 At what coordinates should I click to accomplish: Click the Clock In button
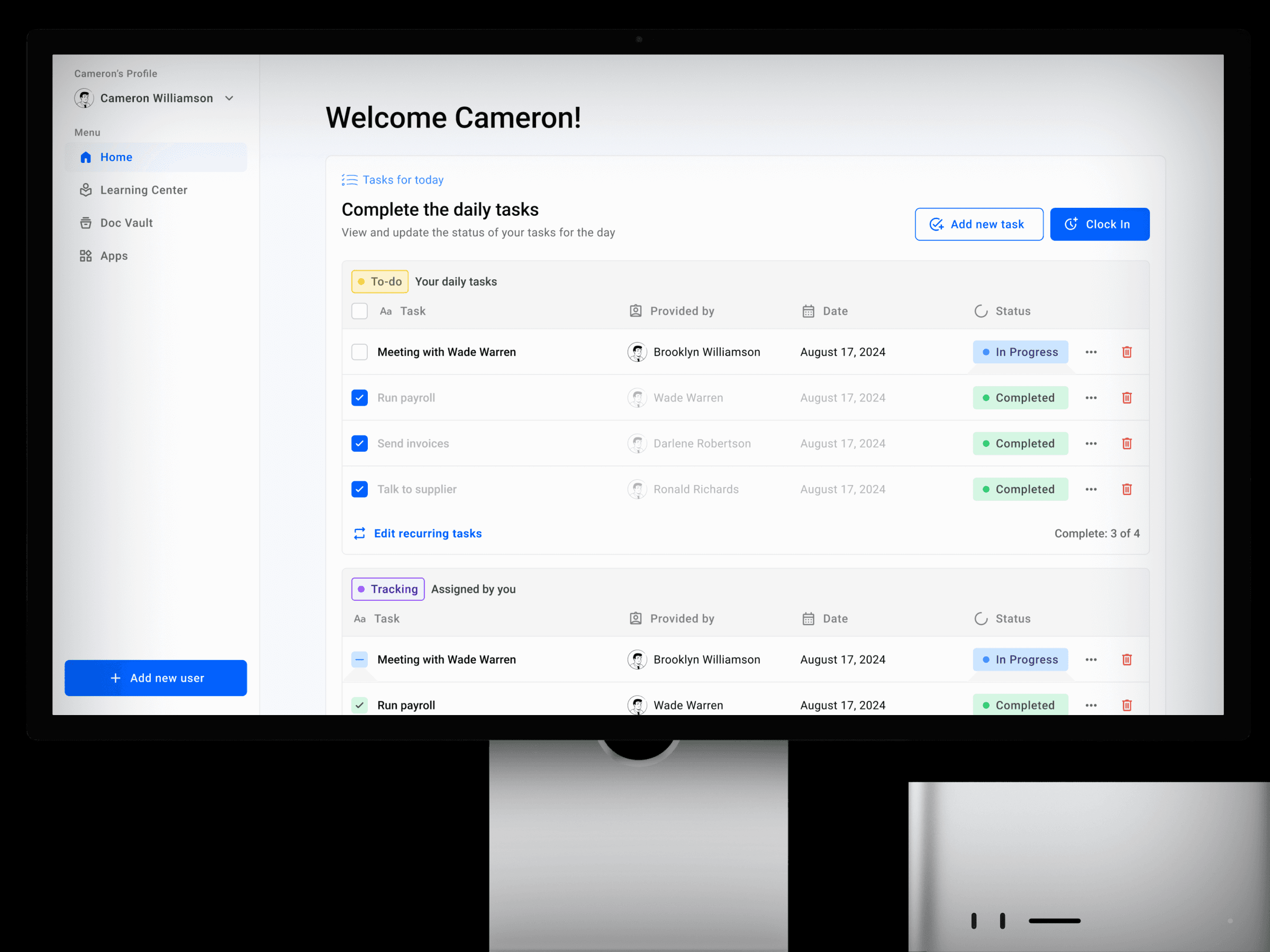tap(1099, 224)
